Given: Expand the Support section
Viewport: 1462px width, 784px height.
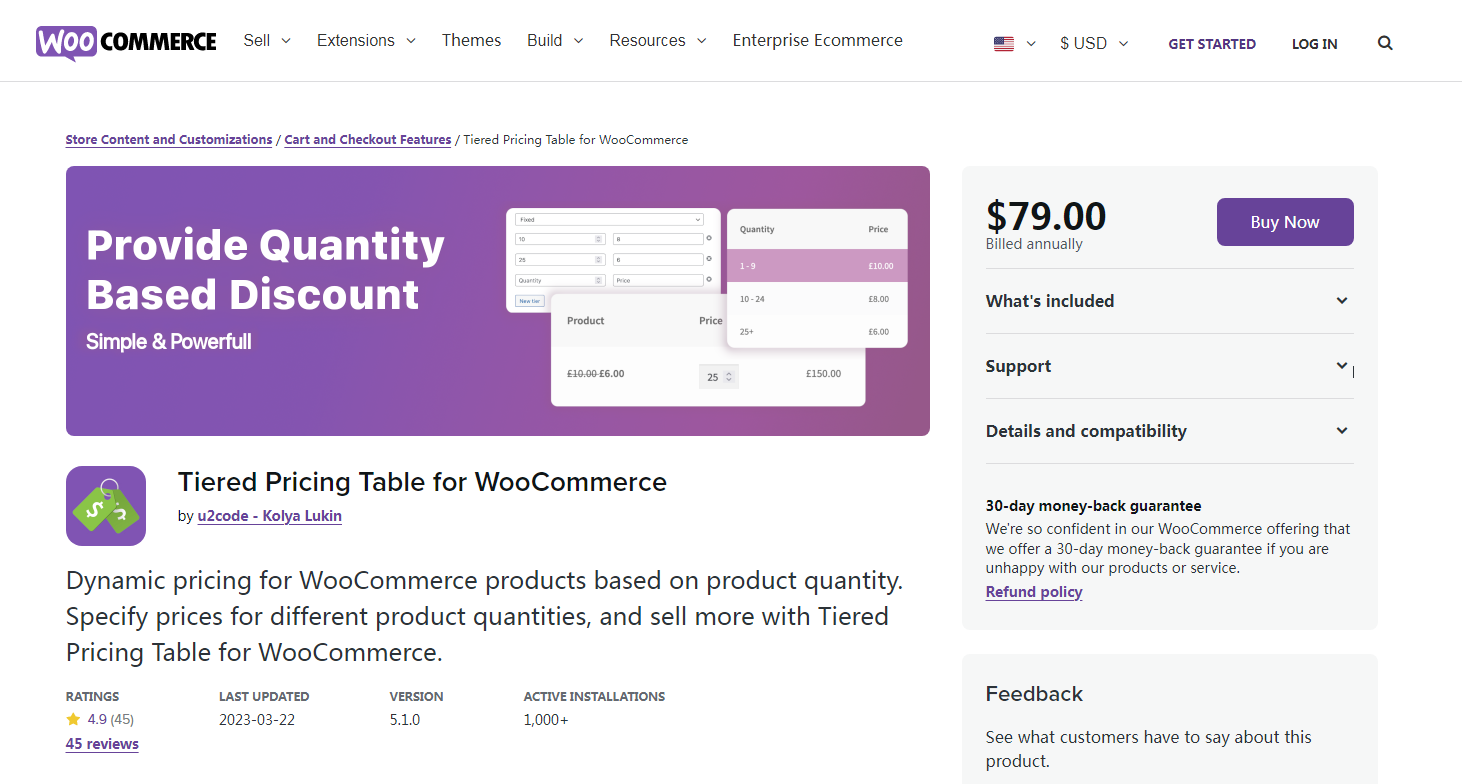Looking at the screenshot, I should (1169, 366).
